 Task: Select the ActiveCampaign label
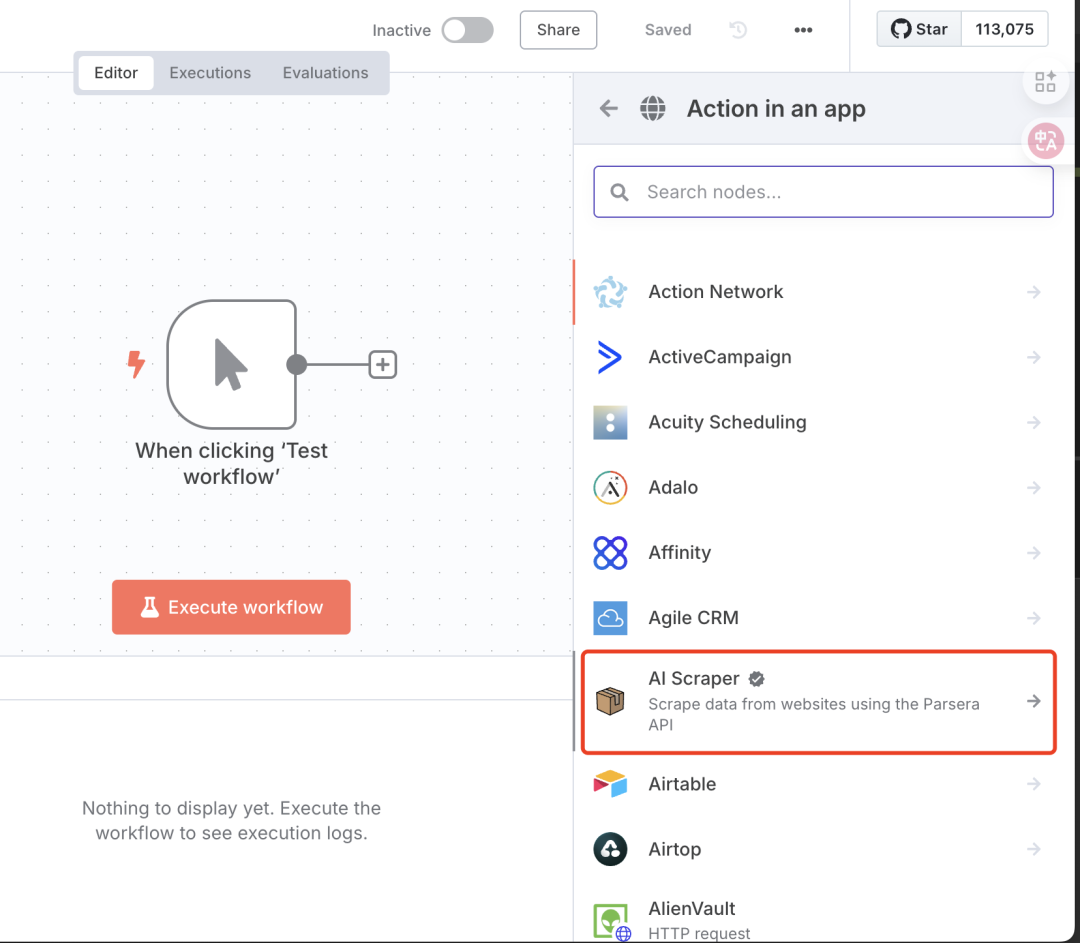[x=720, y=357]
